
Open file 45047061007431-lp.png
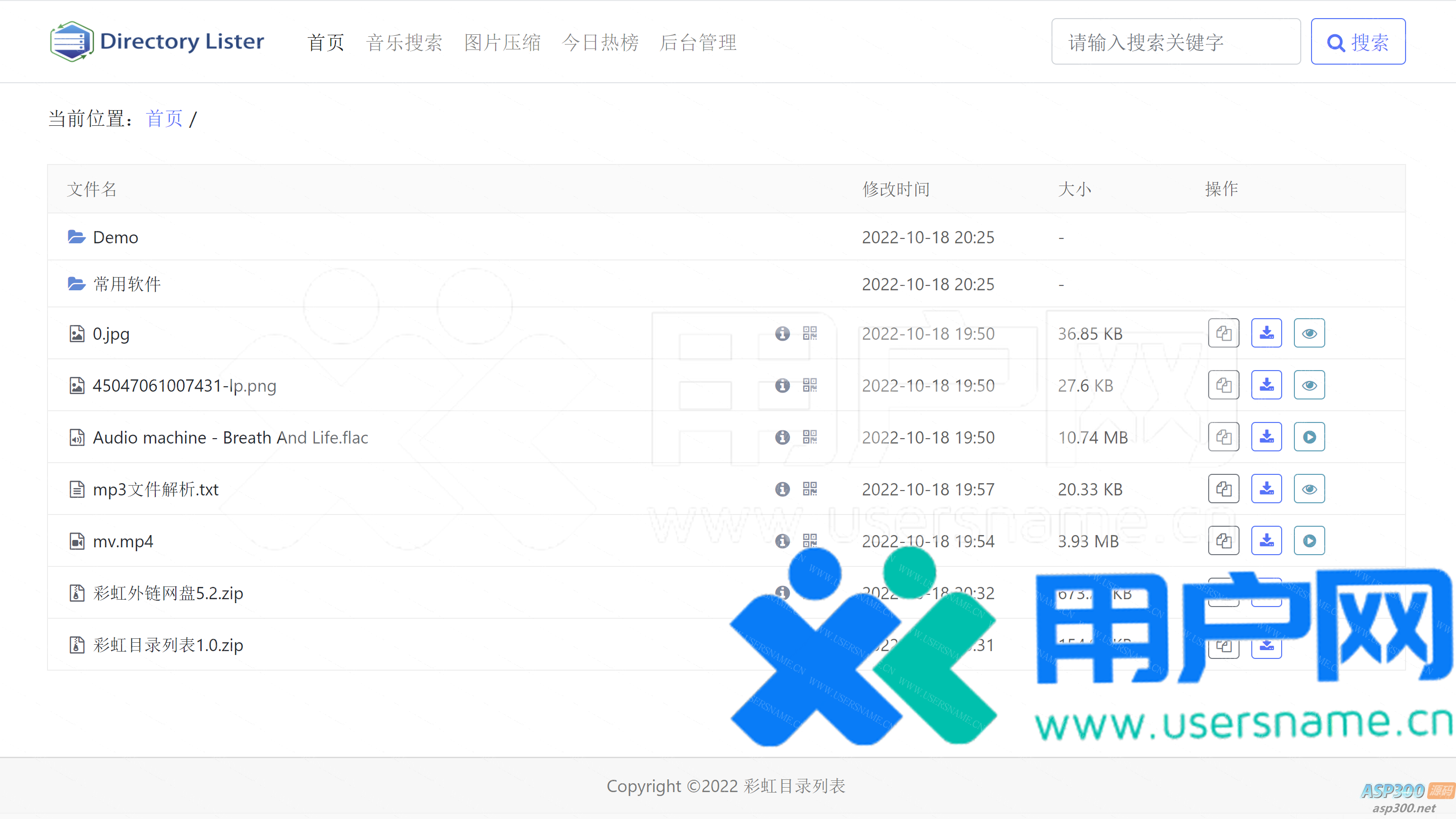184,386
